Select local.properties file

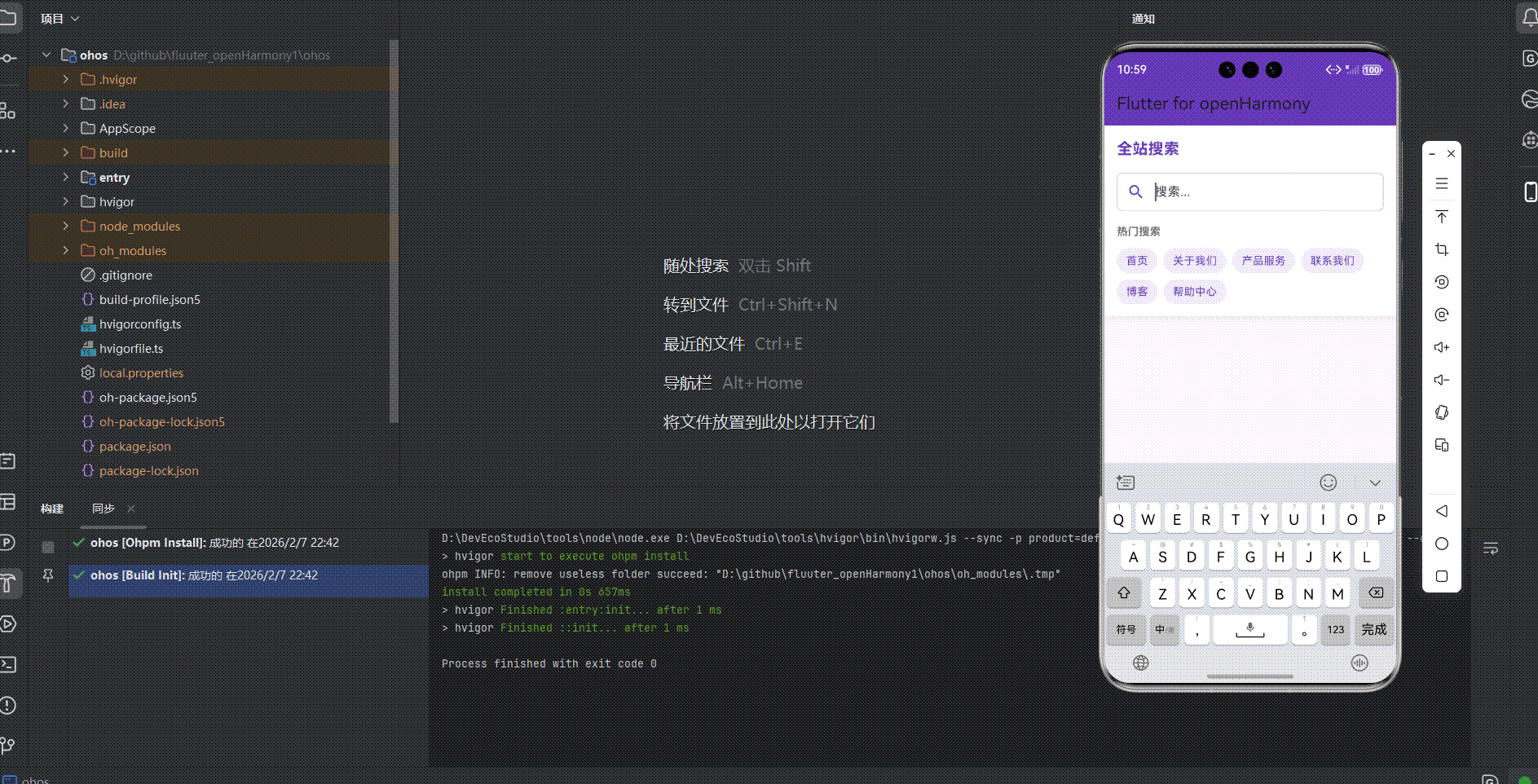point(132,373)
